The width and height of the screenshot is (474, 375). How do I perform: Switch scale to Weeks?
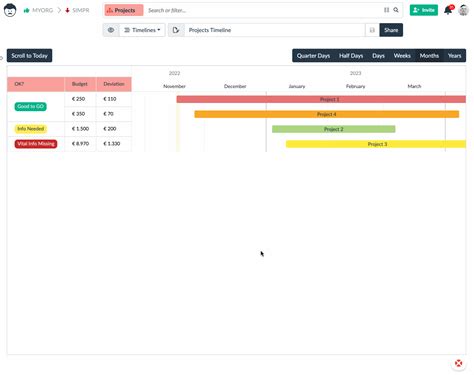402,56
